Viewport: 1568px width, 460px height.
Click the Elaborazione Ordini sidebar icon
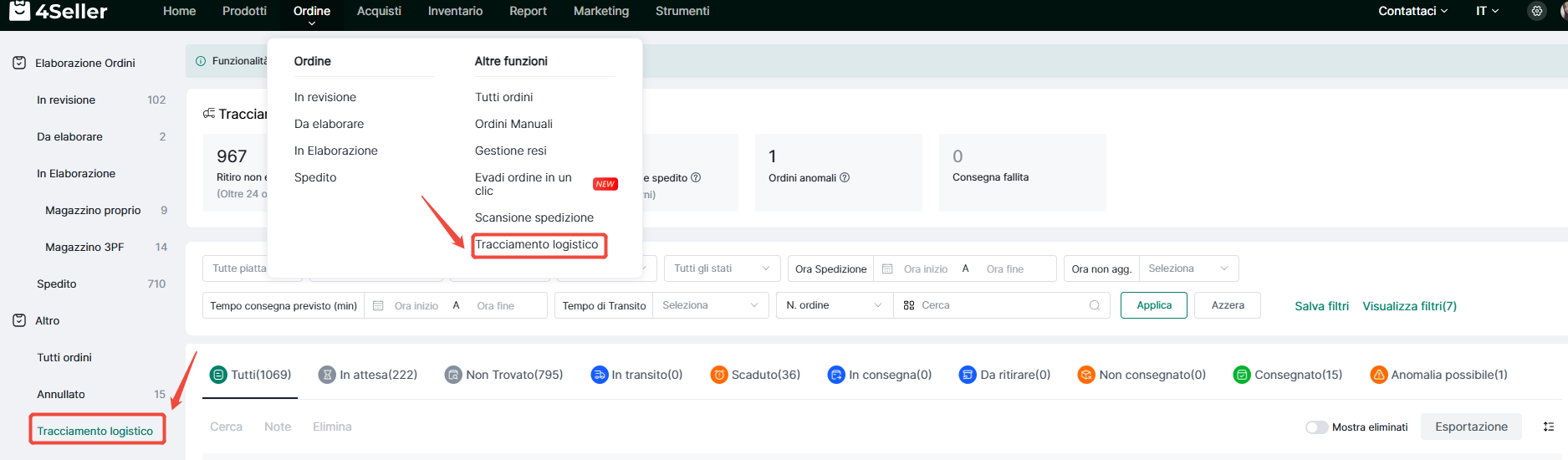pos(19,63)
